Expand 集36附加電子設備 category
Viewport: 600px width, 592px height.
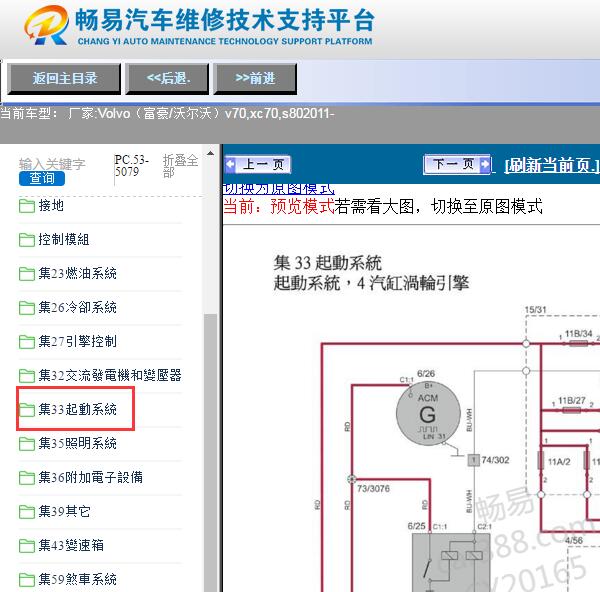pyautogui.click(x=90, y=478)
